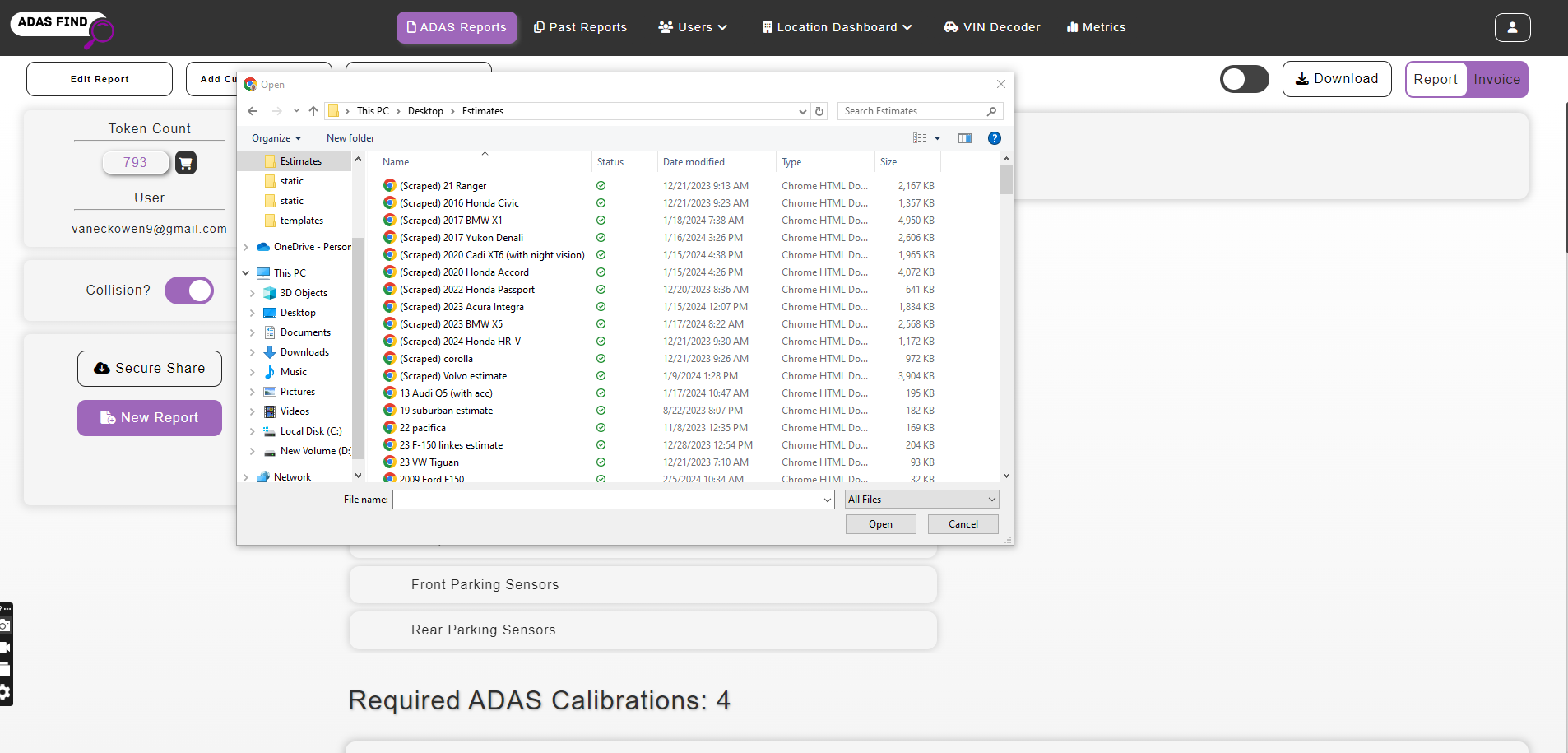Toggle the dark switch next to Download
This screenshot has height=753, width=1568.
(x=1244, y=79)
